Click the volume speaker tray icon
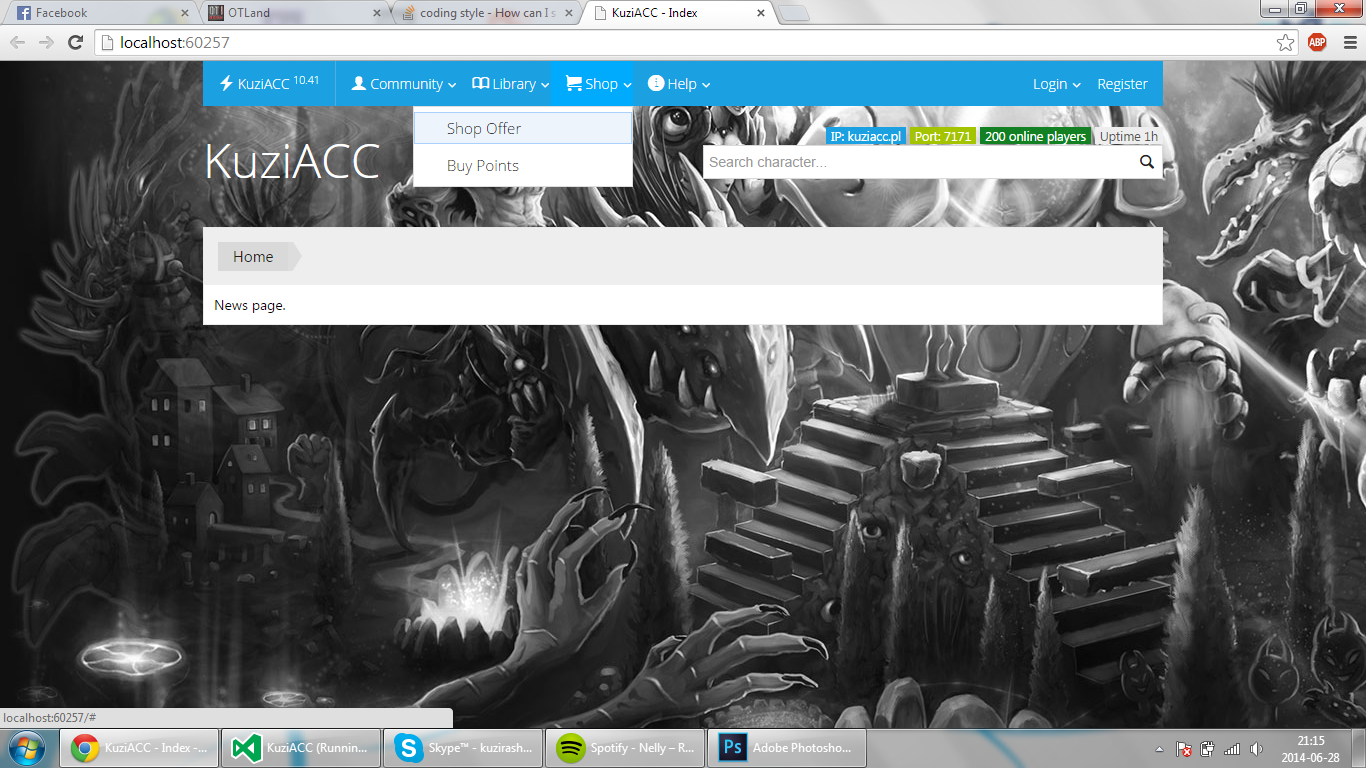The height and width of the screenshot is (768, 1366). point(1256,748)
